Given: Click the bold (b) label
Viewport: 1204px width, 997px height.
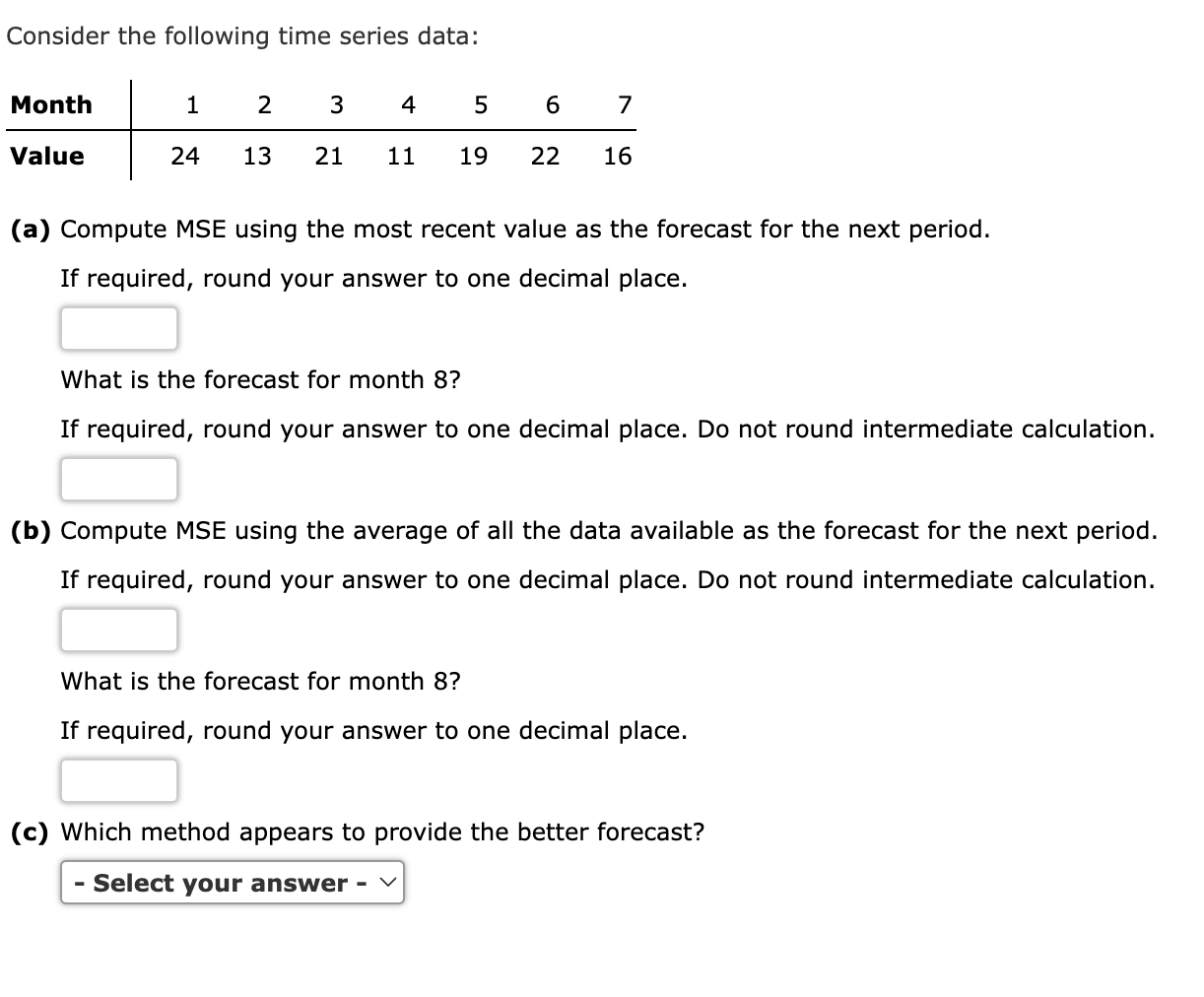Looking at the screenshot, I should click(30, 530).
